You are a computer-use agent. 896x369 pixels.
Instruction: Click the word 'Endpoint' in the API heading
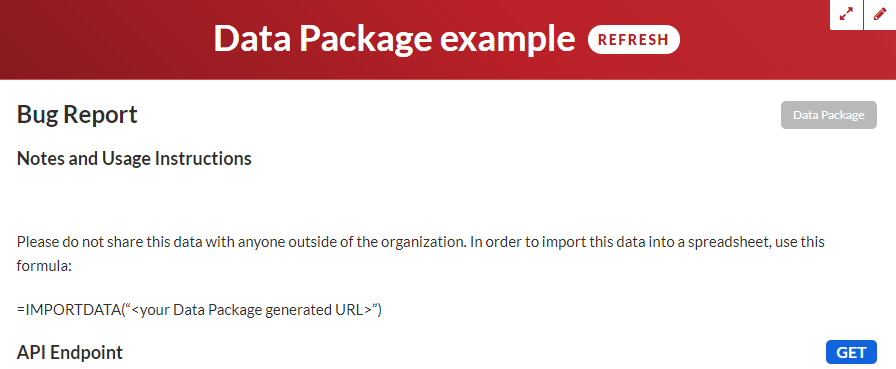(87, 352)
